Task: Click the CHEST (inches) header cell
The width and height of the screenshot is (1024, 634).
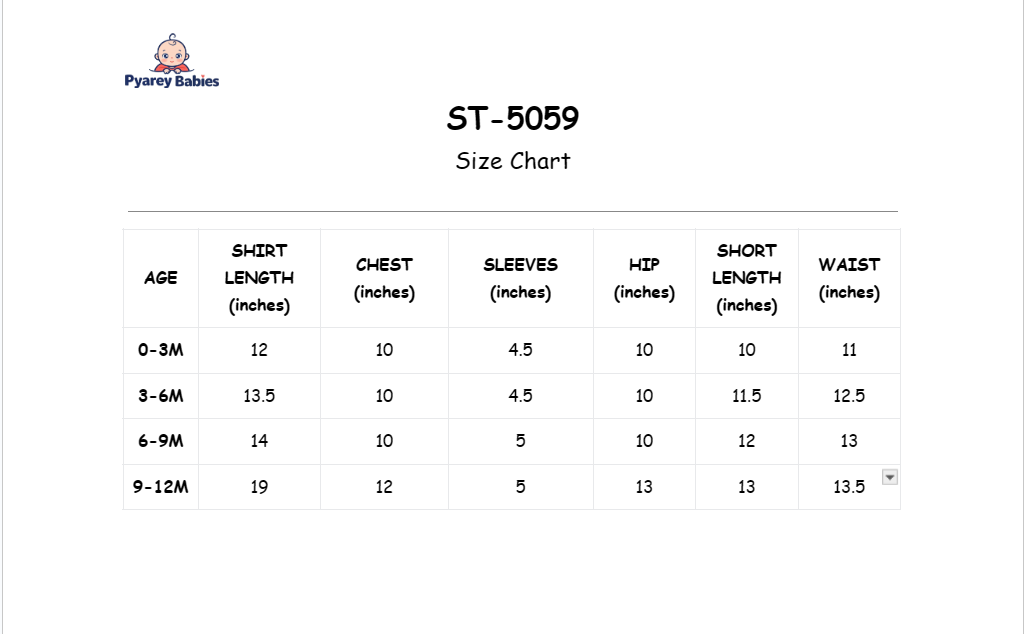Action: (384, 278)
